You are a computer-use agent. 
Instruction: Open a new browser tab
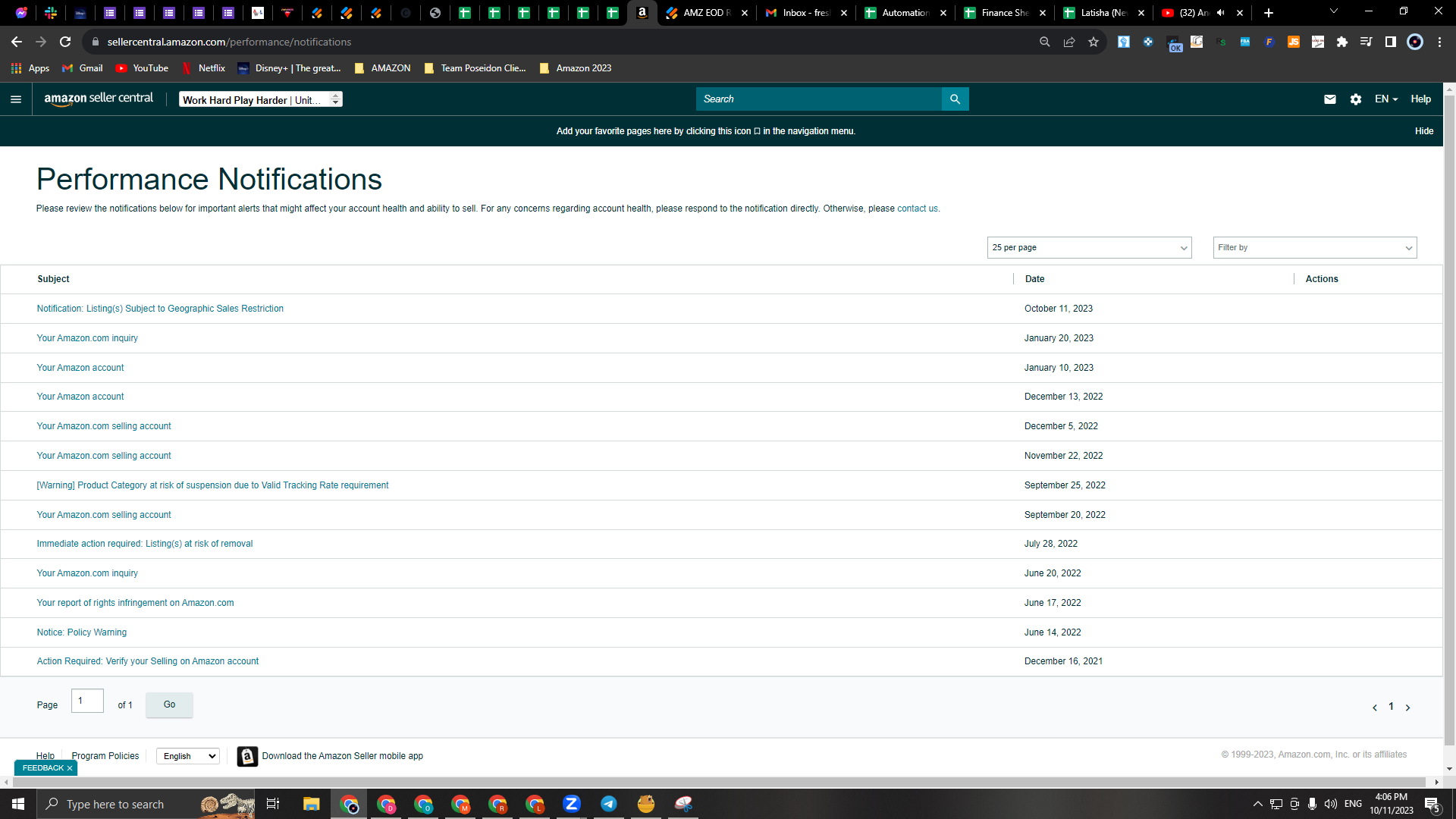click(1269, 13)
